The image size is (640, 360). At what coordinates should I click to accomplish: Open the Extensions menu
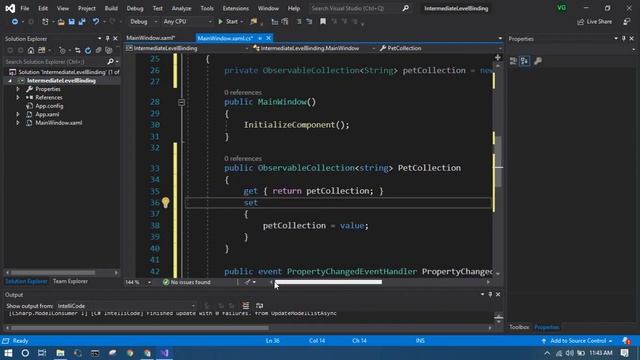(236, 8)
